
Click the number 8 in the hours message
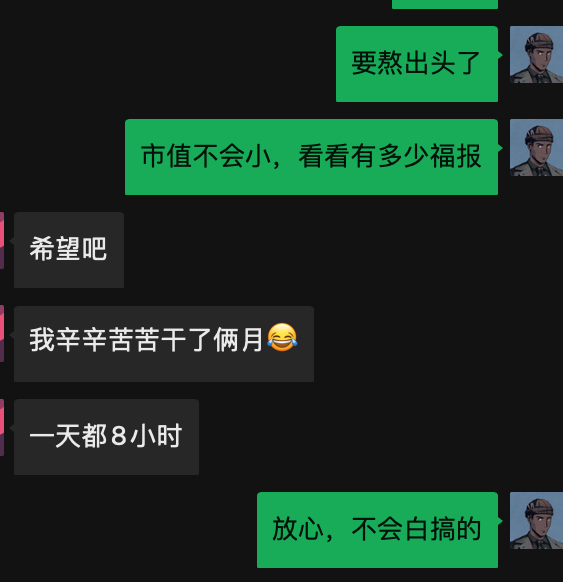tap(119, 435)
